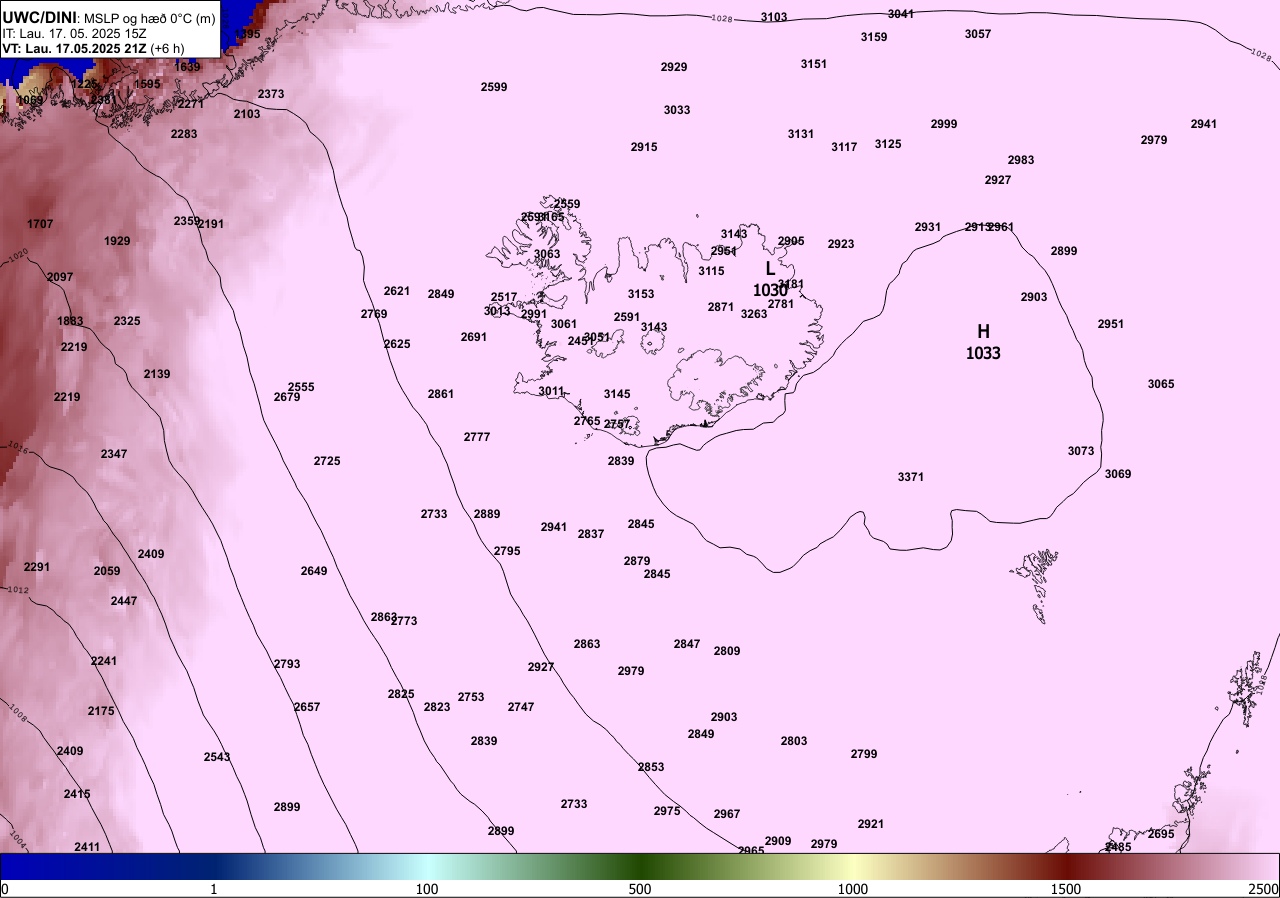Click the 2691 height value
This screenshot has height=898, width=1280.
pyautogui.click(x=474, y=337)
